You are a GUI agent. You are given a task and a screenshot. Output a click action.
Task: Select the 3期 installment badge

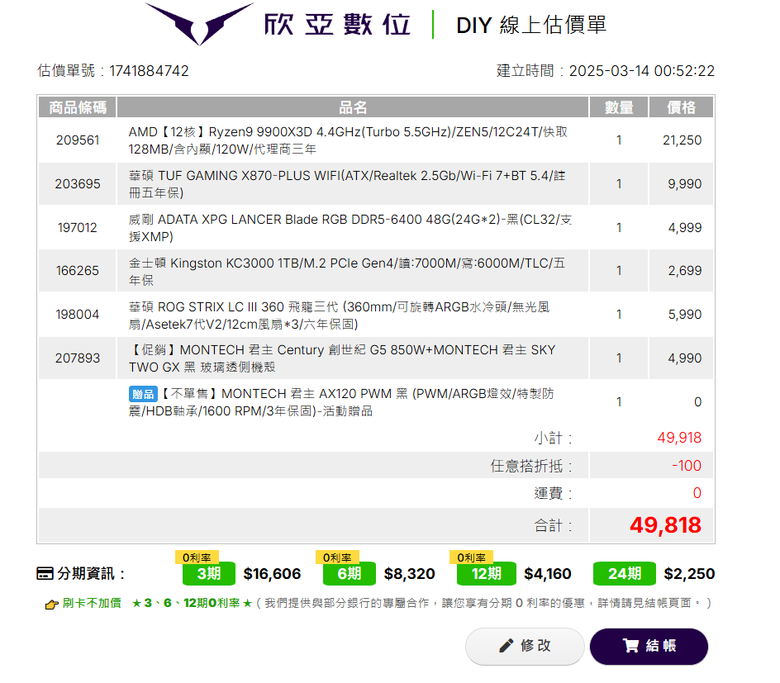[x=209, y=574]
